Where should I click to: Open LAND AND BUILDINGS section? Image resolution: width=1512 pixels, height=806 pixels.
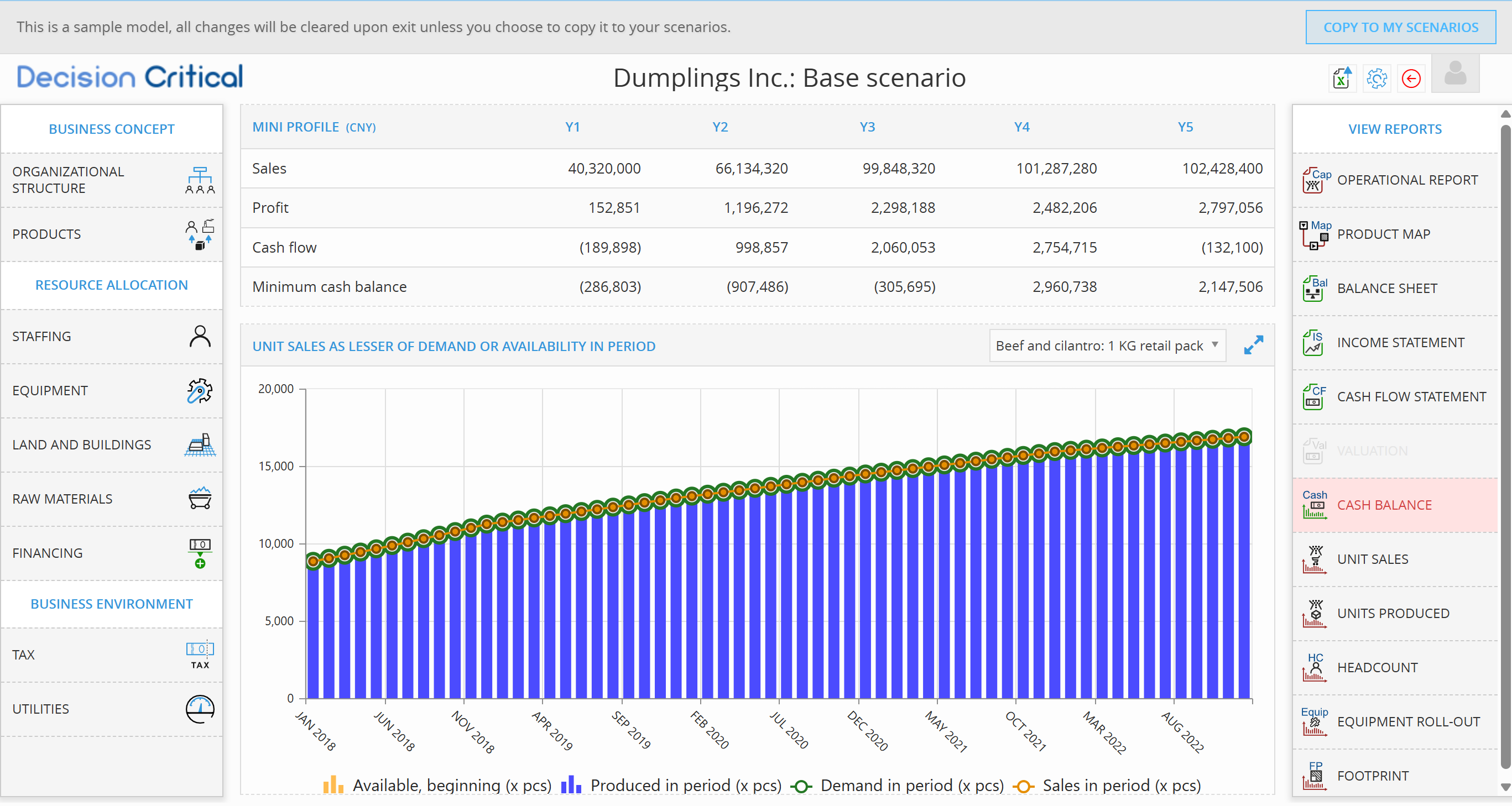[112, 444]
